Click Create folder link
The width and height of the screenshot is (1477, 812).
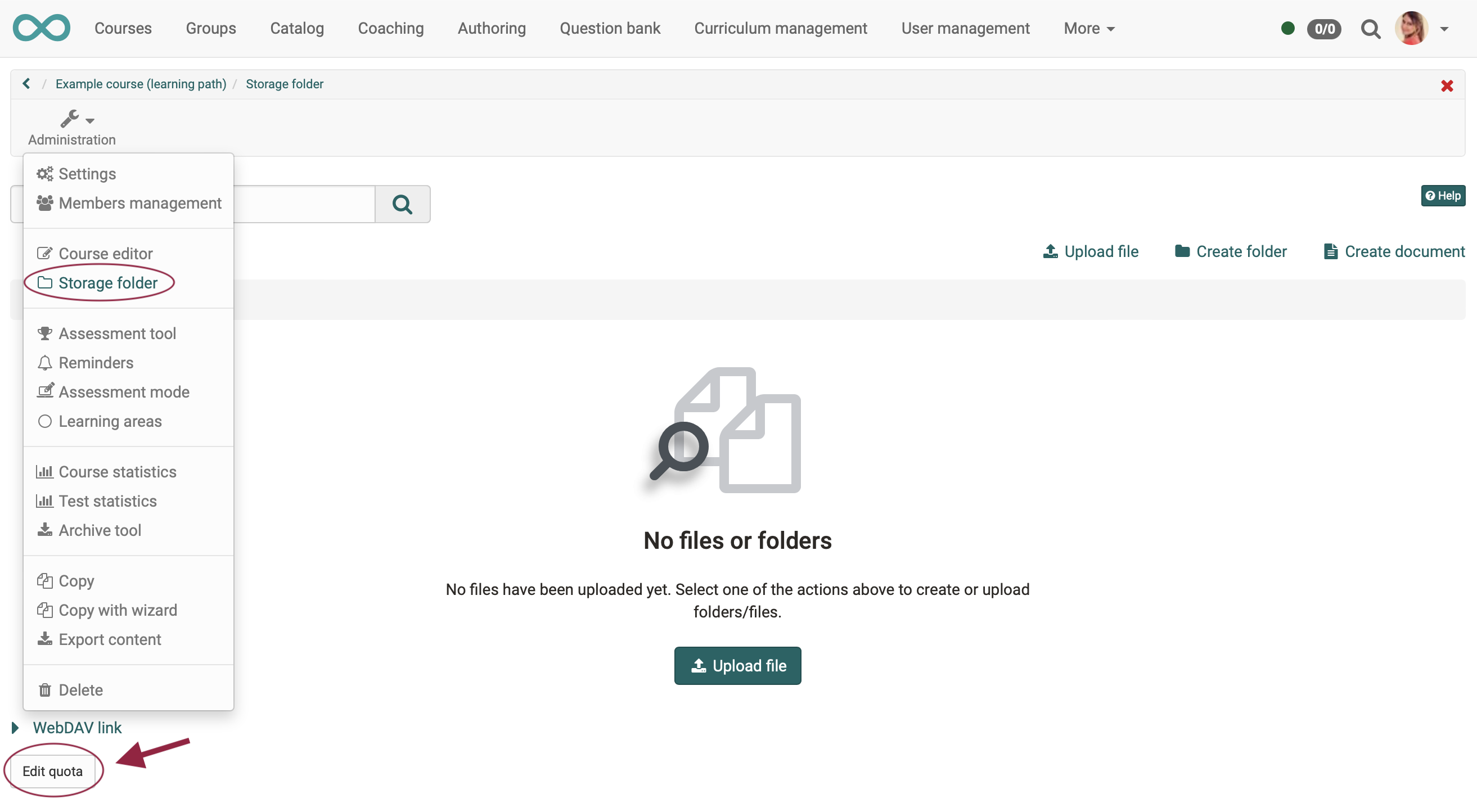point(1231,251)
